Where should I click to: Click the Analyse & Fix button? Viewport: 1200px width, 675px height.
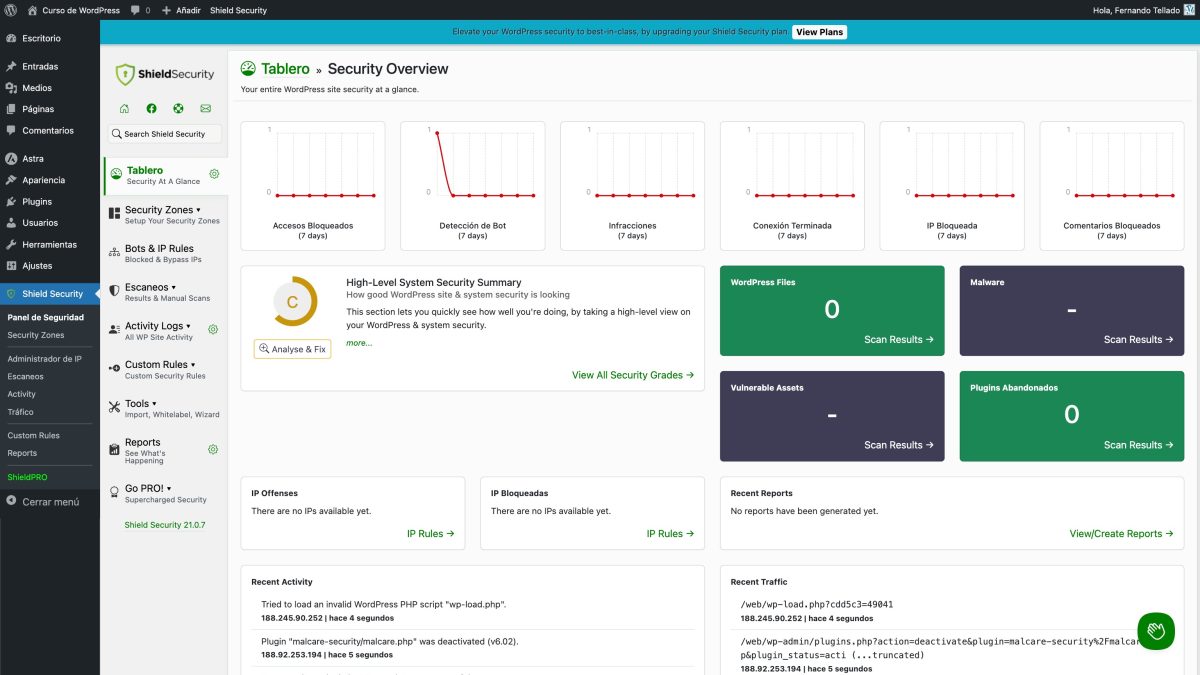tap(292, 349)
